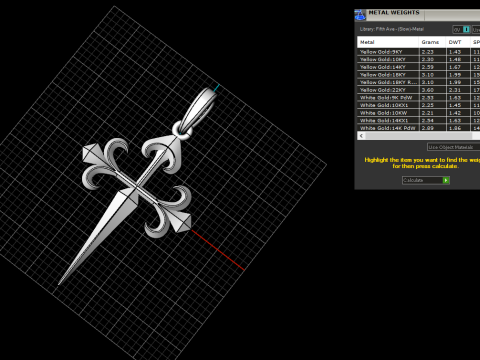Select the White Gold:10KX1 row
The image size is (480, 360).
tap(419, 105)
